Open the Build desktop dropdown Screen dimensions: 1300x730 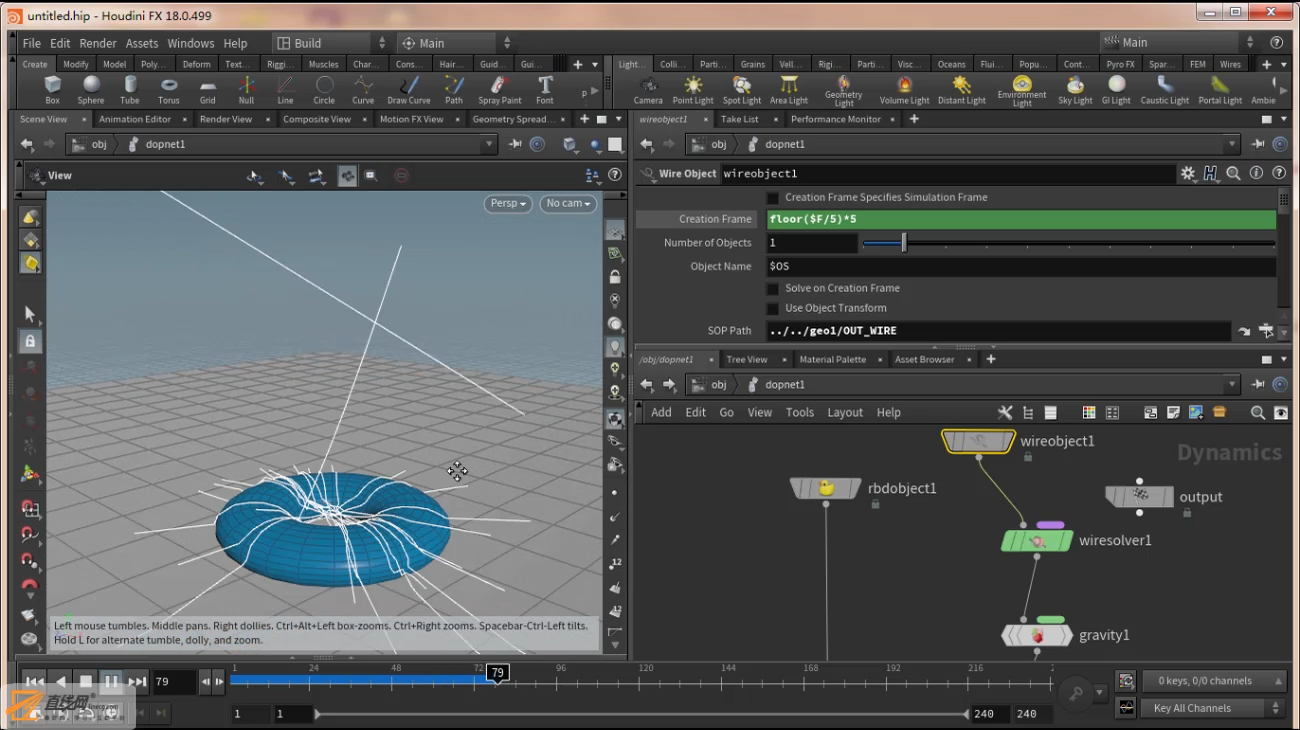tap(331, 43)
